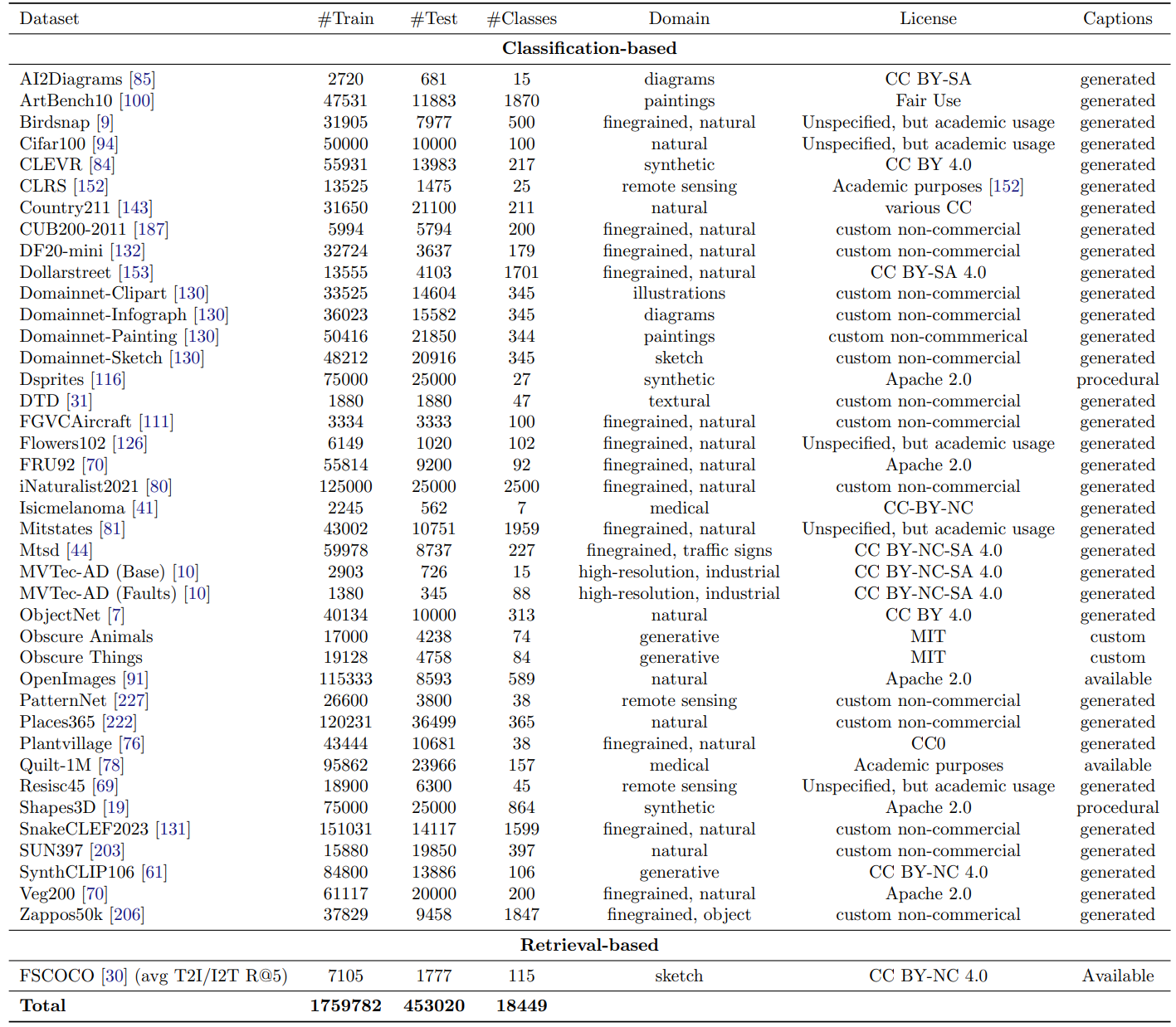Screen dimensions: 1176x1027
Task: Select the Classification-based section heading
Action: (x=589, y=48)
